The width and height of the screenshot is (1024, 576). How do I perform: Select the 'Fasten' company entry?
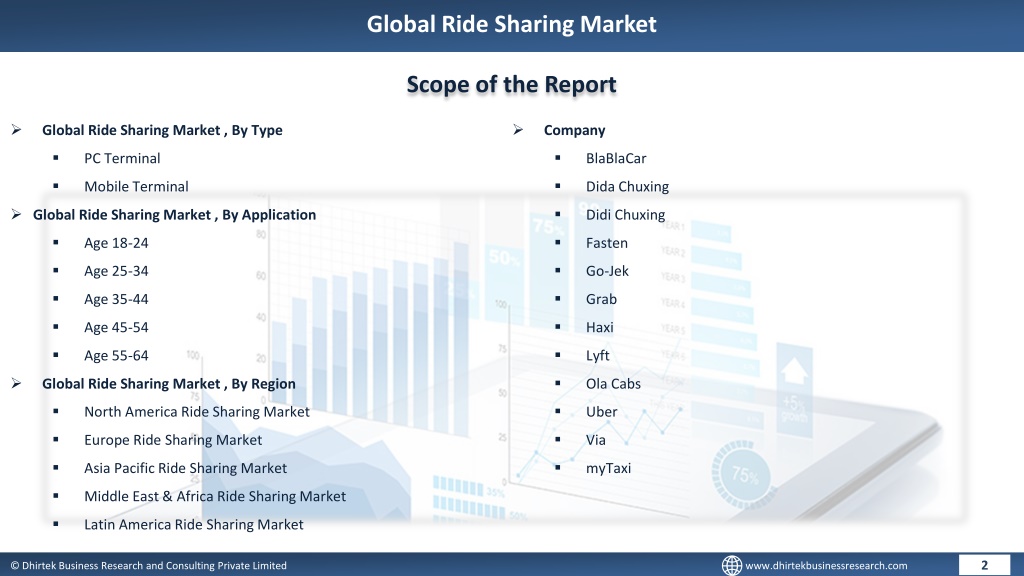click(x=607, y=243)
